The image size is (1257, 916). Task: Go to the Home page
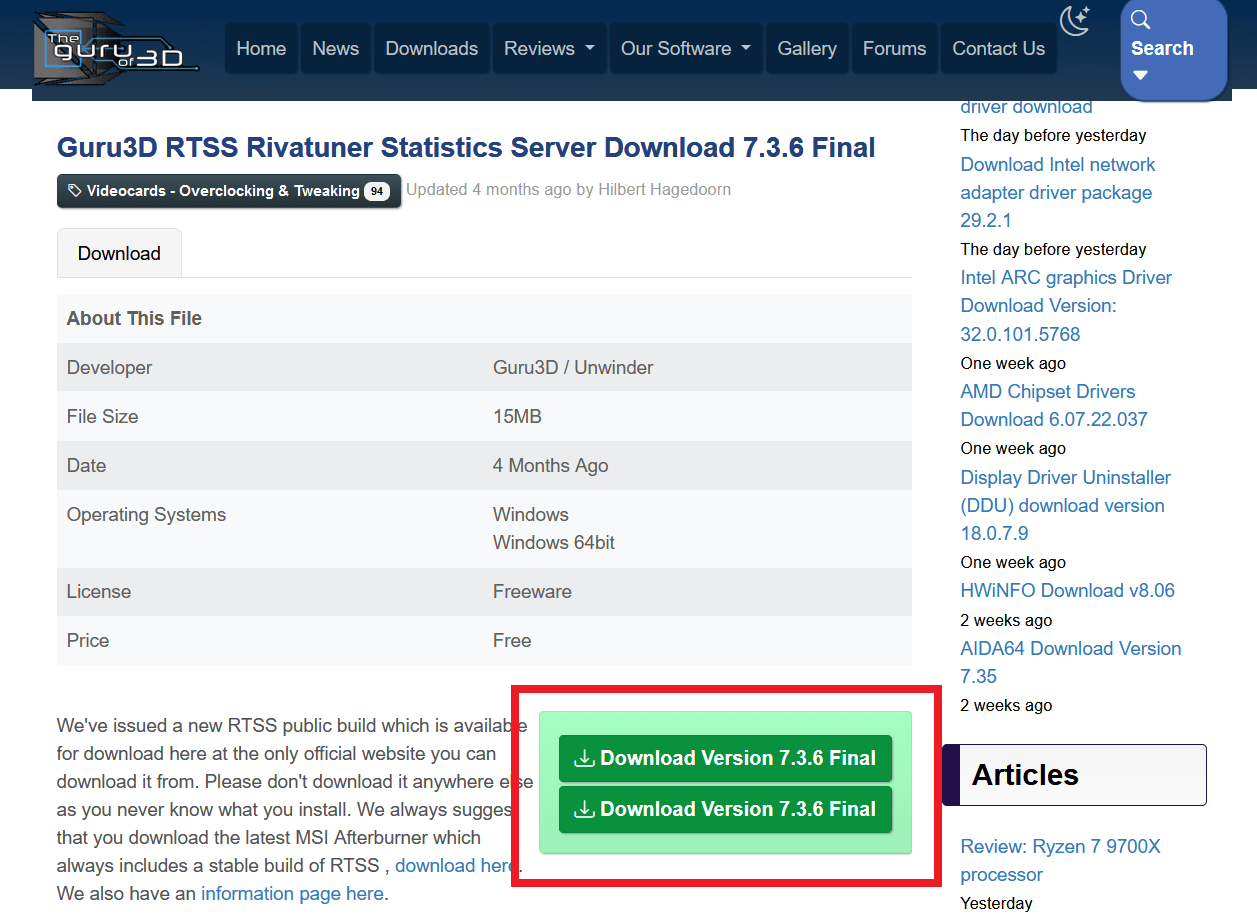(261, 48)
